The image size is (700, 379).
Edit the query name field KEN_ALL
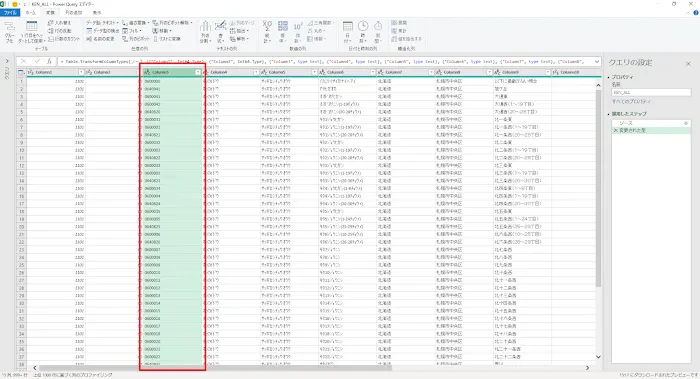(651, 92)
